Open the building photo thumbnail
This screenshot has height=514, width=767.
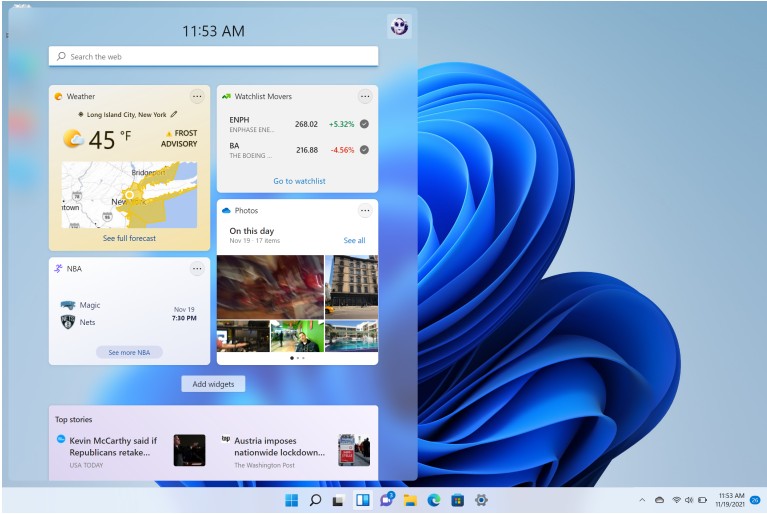click(x=352, y=287)
